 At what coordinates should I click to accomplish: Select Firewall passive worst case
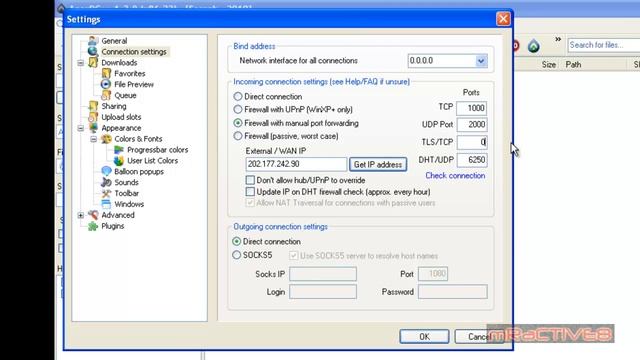point(238,136)
